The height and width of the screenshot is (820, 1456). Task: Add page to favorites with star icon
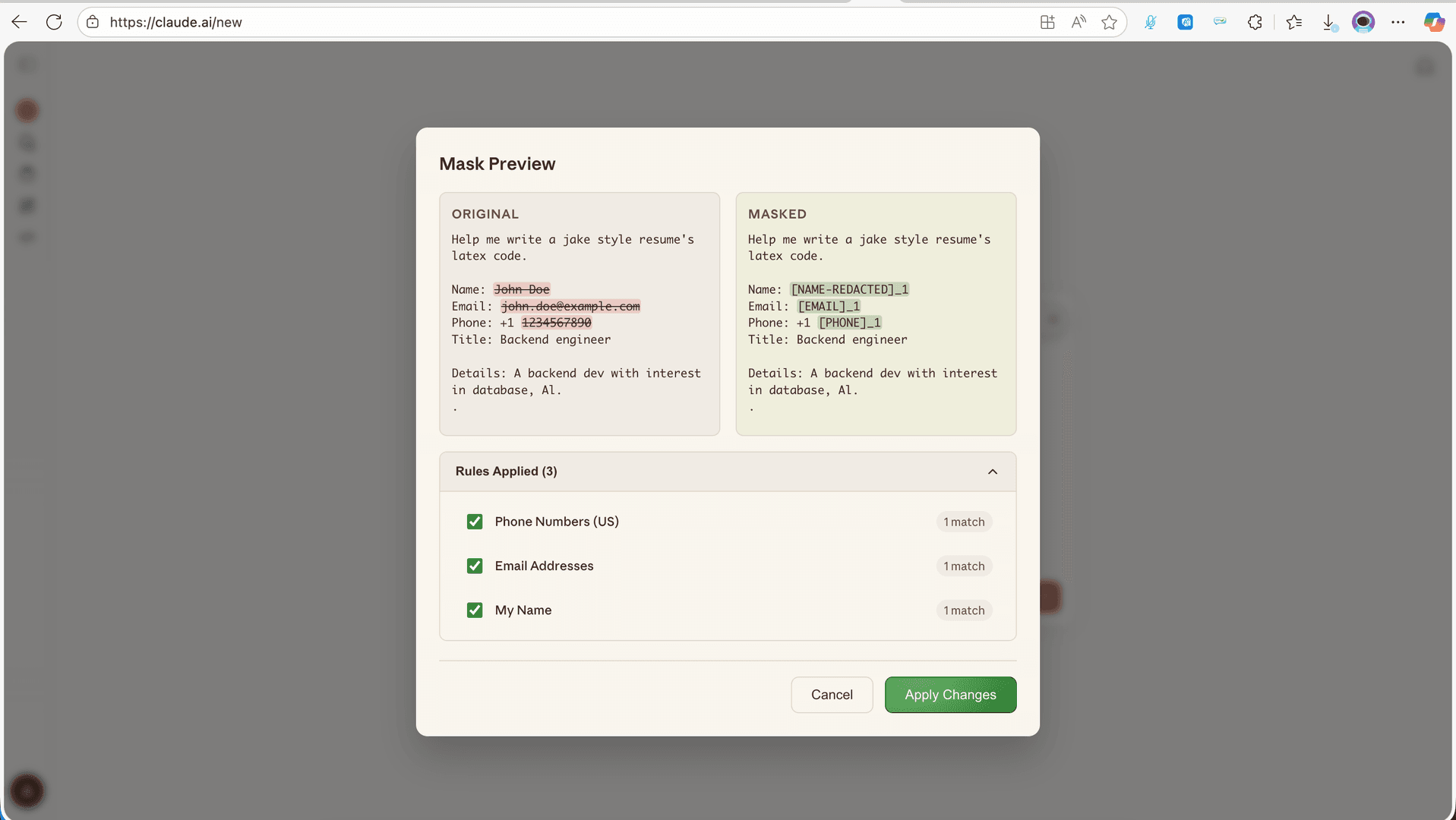tap(1110, 22)
